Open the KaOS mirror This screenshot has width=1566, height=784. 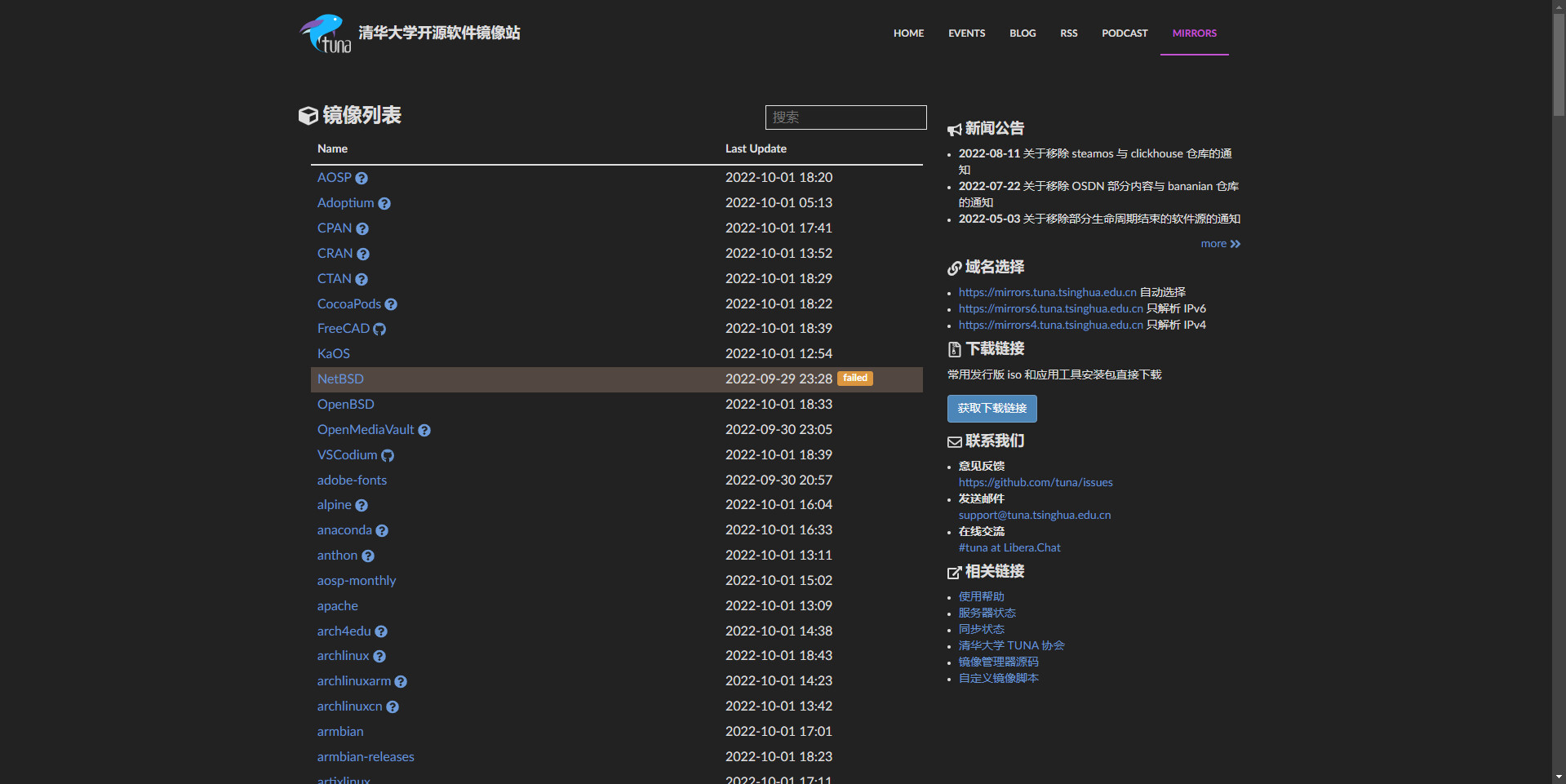coord(334,354)
